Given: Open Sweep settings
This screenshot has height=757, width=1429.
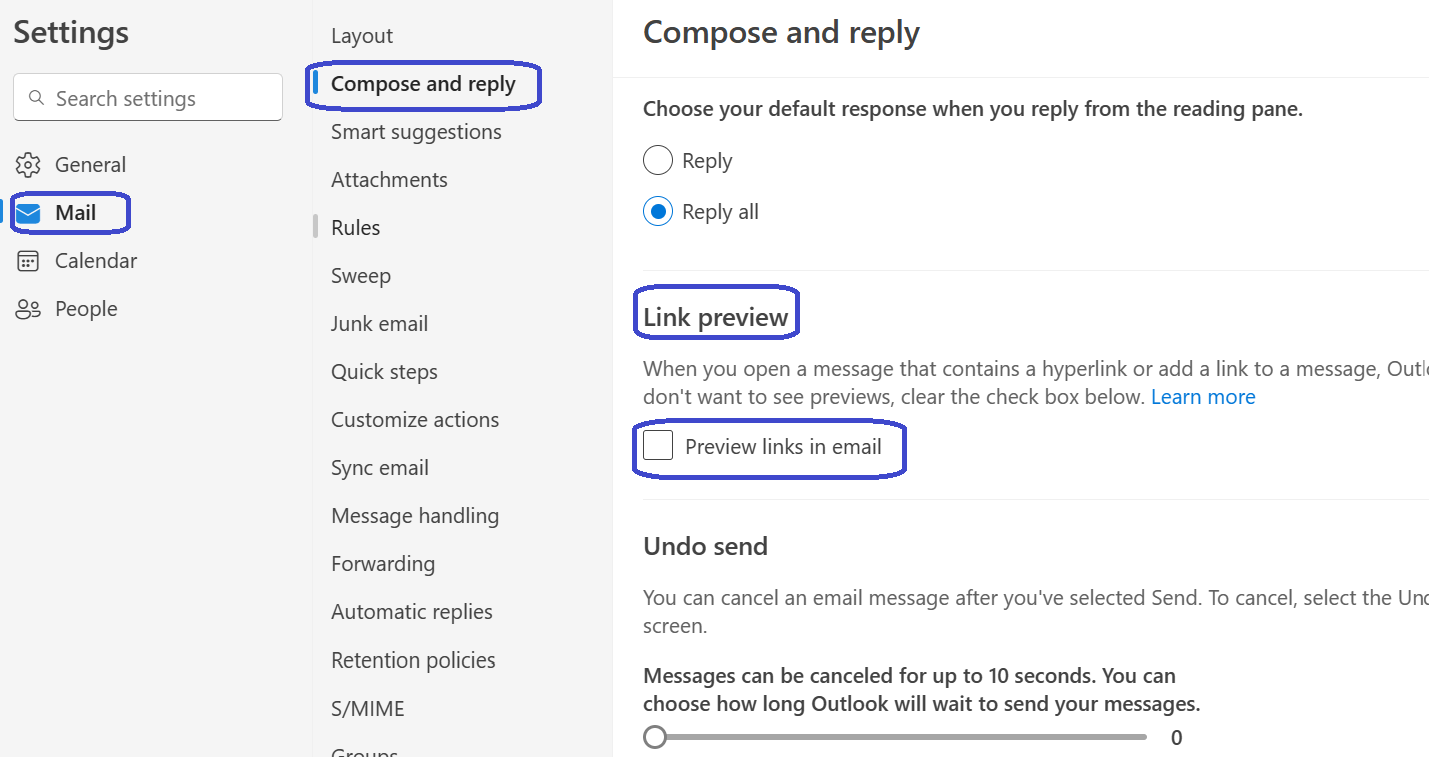Looking at the screenshot, I should pyautogui.click(x=360, y=275).
